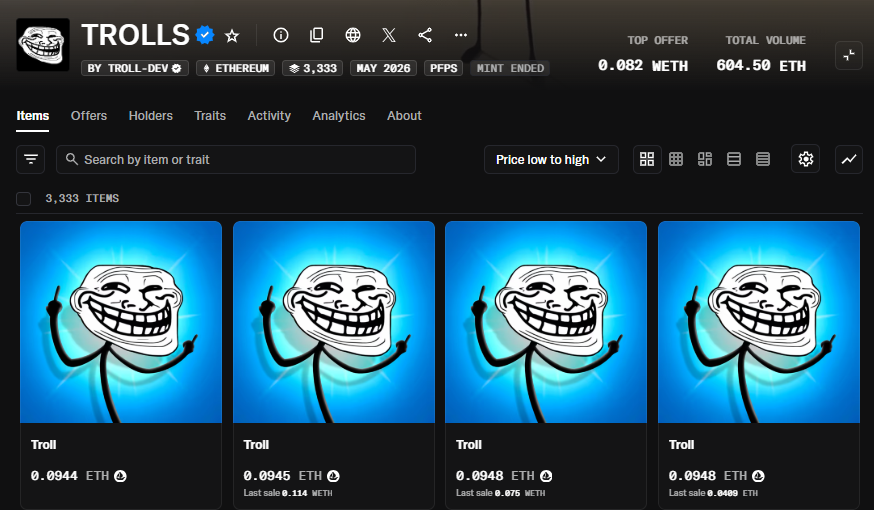Screen dimensions: 874x510
Task: Click the TOP OFFER 0.082 WETH value
Action: [x=643, y=66]
